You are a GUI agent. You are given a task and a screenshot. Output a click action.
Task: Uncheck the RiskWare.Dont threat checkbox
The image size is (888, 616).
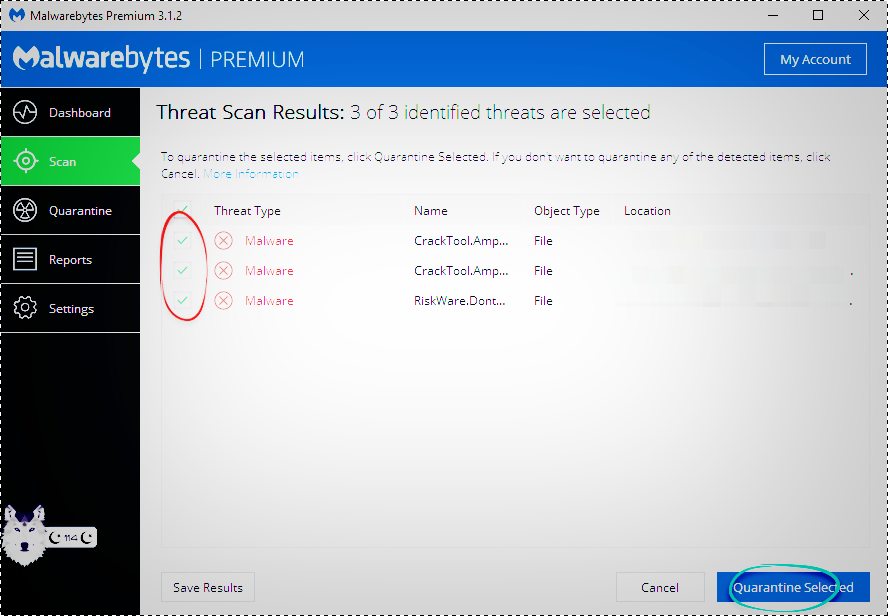click(183, 301)
